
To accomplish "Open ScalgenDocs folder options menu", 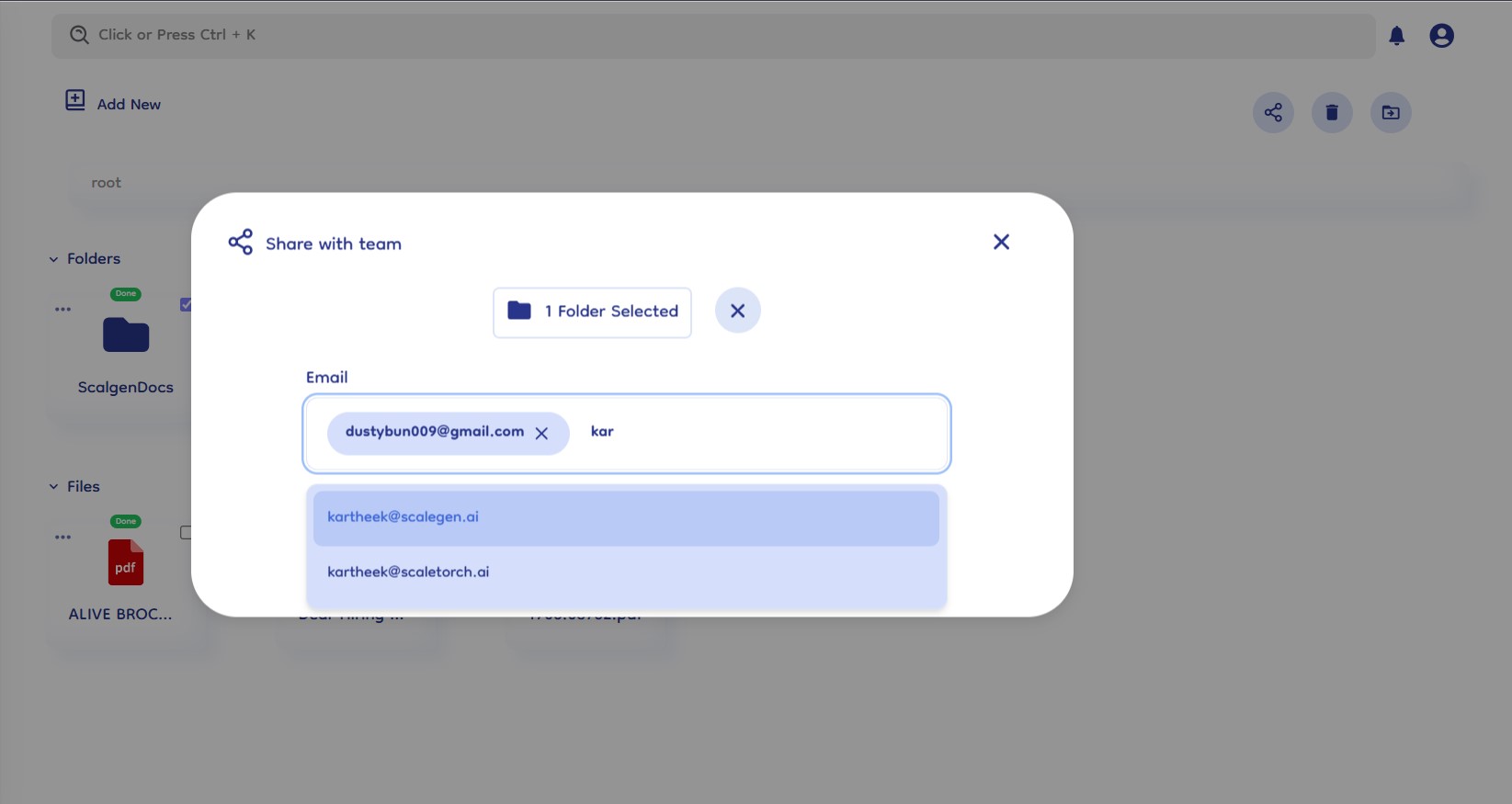I will pos(63,310).
